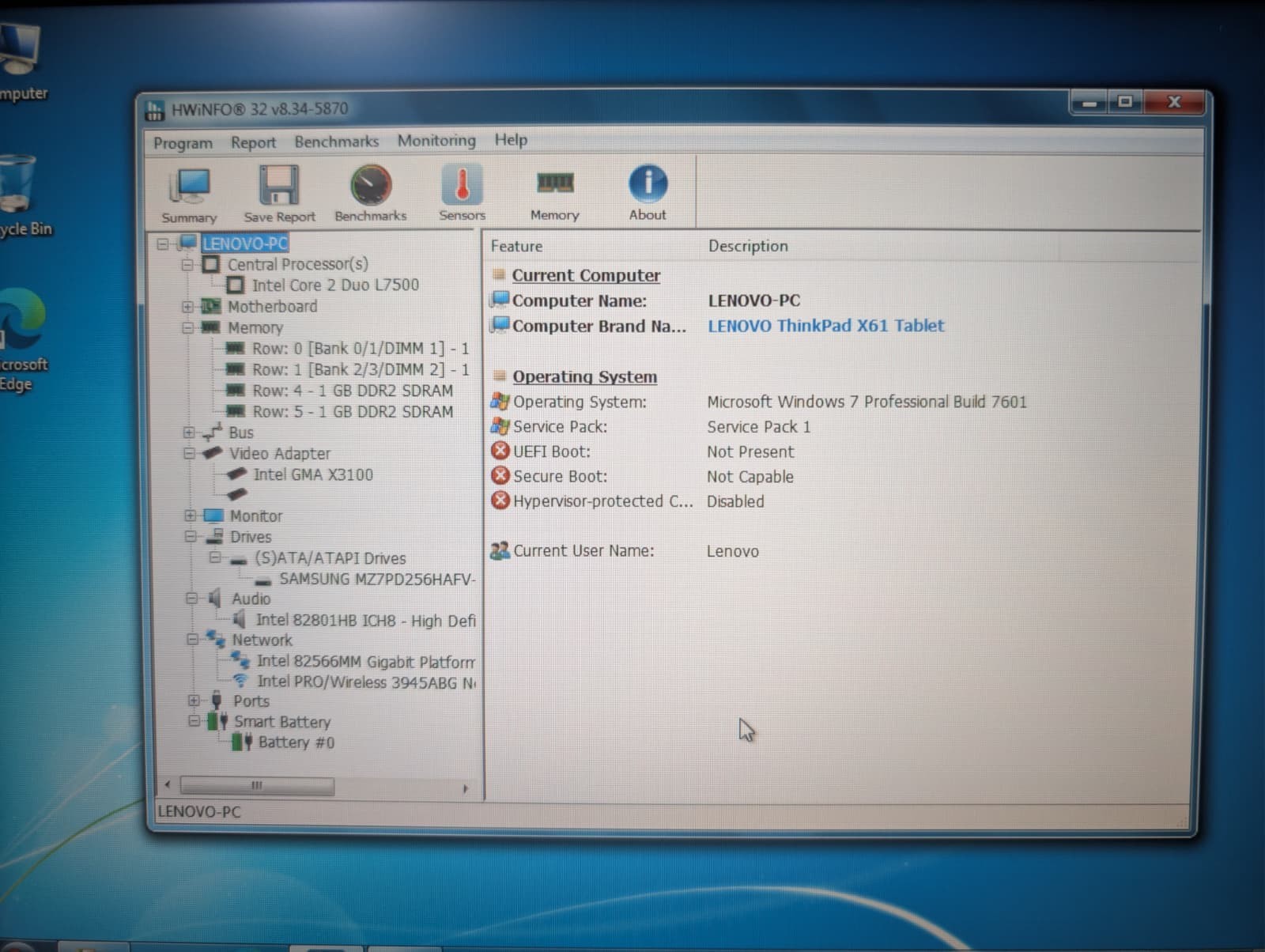Select Battery #0 tree item

[296, 742]
